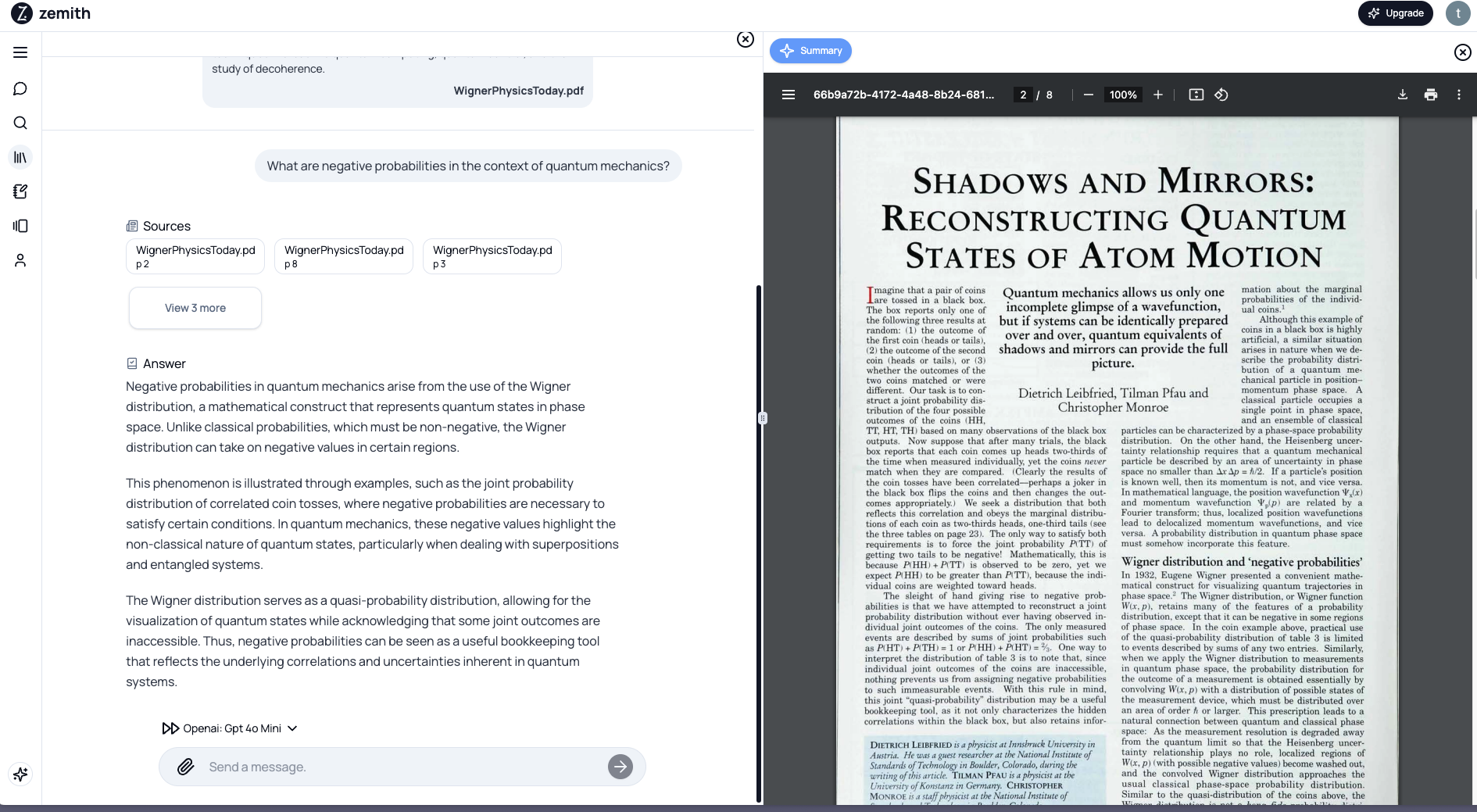
Task: Click the PDF page number field
Action: [1023, 95]
